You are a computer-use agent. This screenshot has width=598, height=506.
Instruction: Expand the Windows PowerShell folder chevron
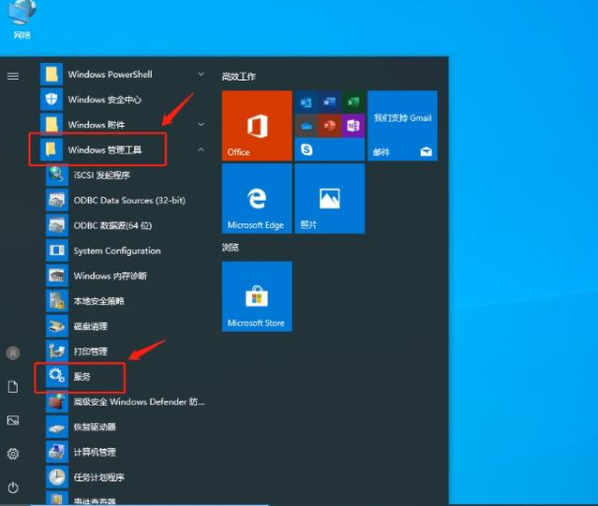pyautogui.click(x=201, y=74)
